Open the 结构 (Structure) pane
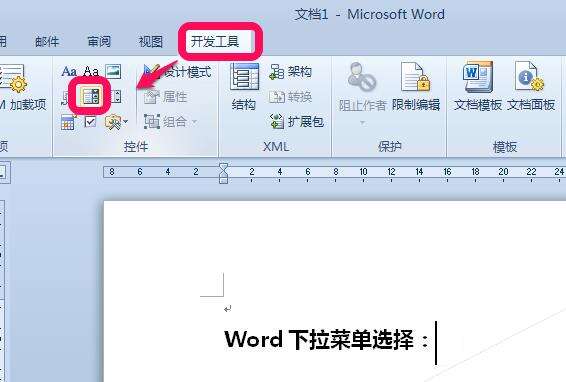This screenshot has width=566, height=382. 244,87
